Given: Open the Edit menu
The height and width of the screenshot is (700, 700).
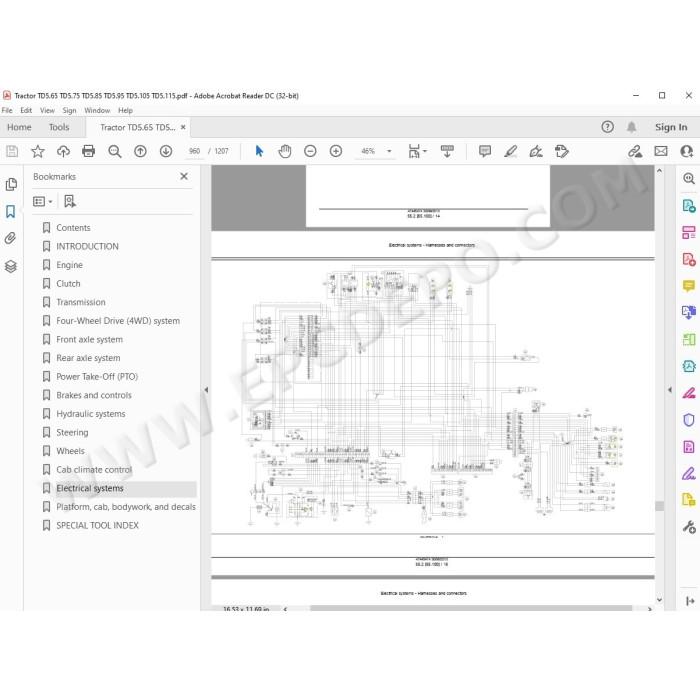Looking at the screenshot, I should 26,110.
